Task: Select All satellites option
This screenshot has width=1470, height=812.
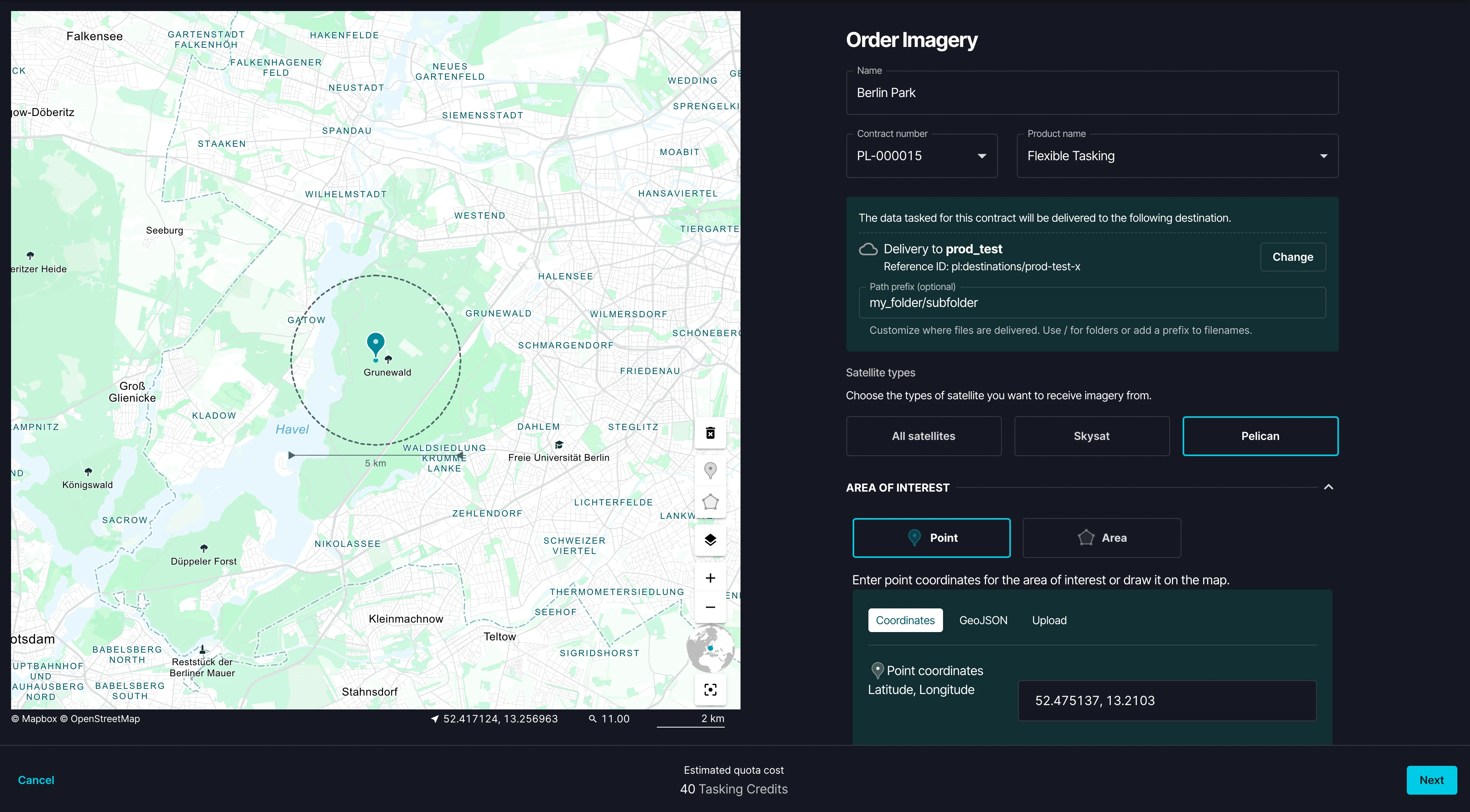Action: [x=923, y=436]
